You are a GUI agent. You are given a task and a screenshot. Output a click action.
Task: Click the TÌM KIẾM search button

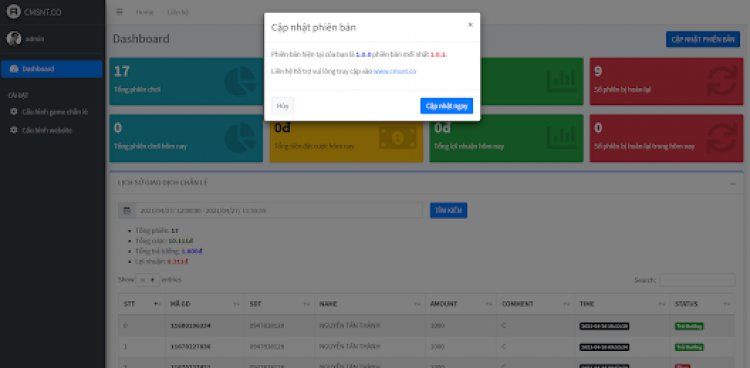click(448, 211)
